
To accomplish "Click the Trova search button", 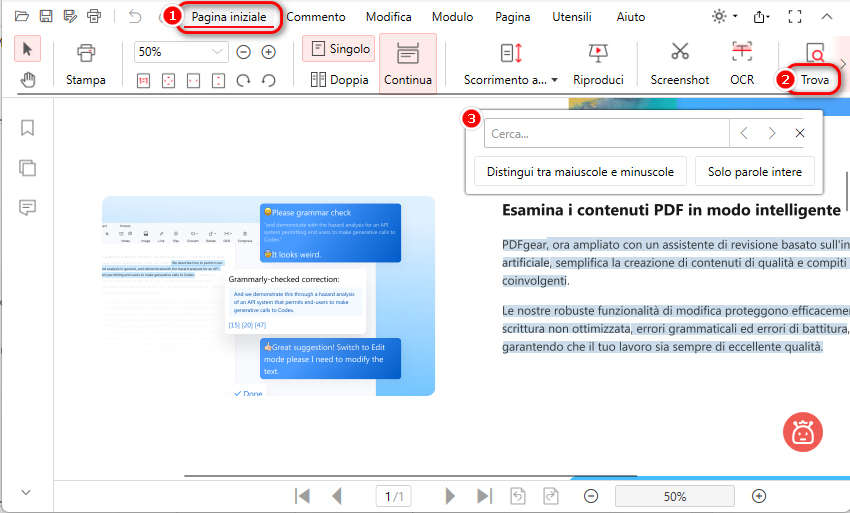I will 814,66.
